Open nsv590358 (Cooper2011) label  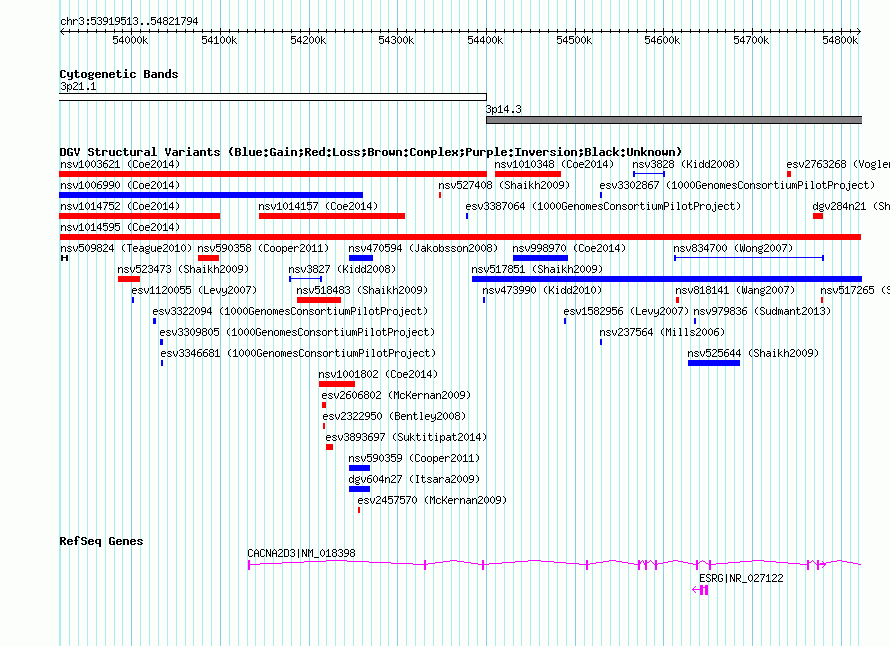(x=263, y=249)
